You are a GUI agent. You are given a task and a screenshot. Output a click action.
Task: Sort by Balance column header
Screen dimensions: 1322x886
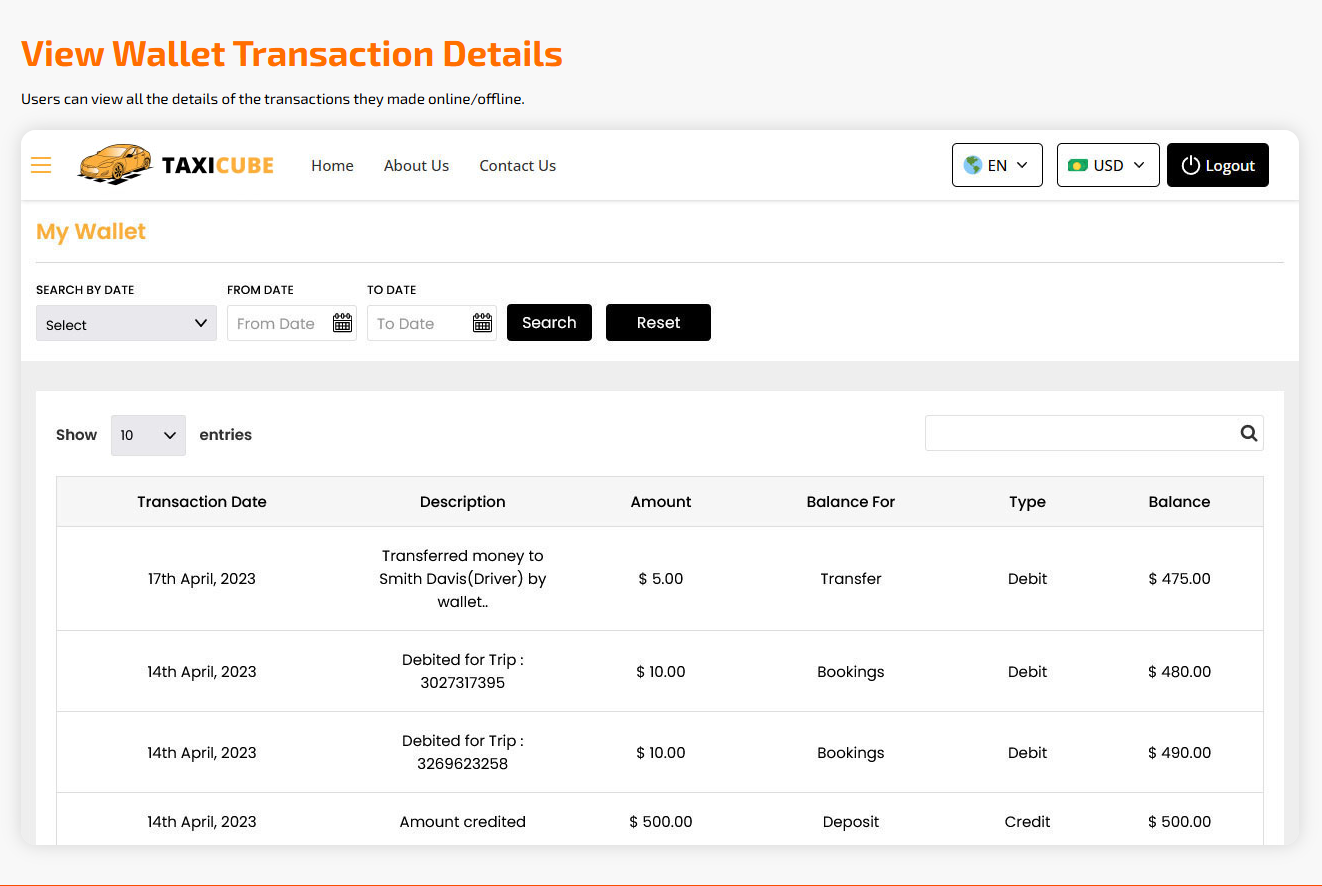pyautogui.click(x=1179, y=502)
